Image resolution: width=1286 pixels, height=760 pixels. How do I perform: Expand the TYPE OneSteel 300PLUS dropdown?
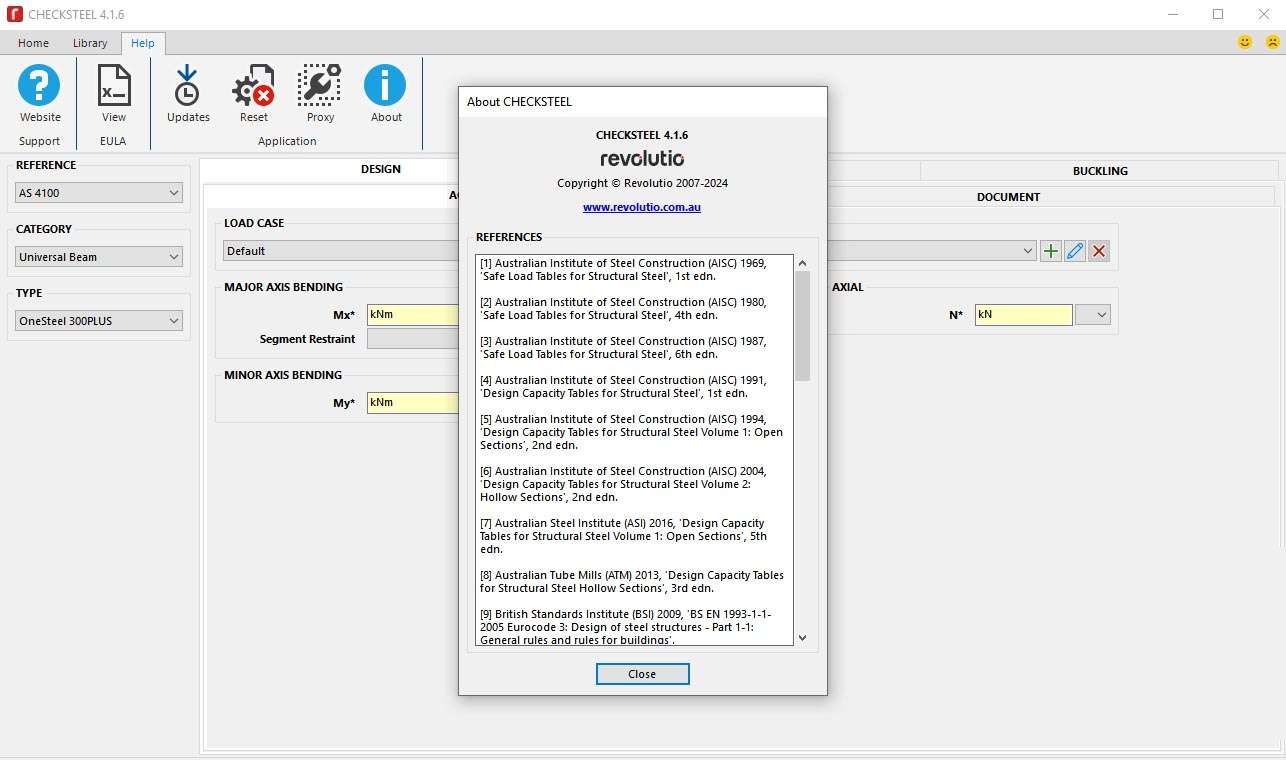click(x=98, y=321)
